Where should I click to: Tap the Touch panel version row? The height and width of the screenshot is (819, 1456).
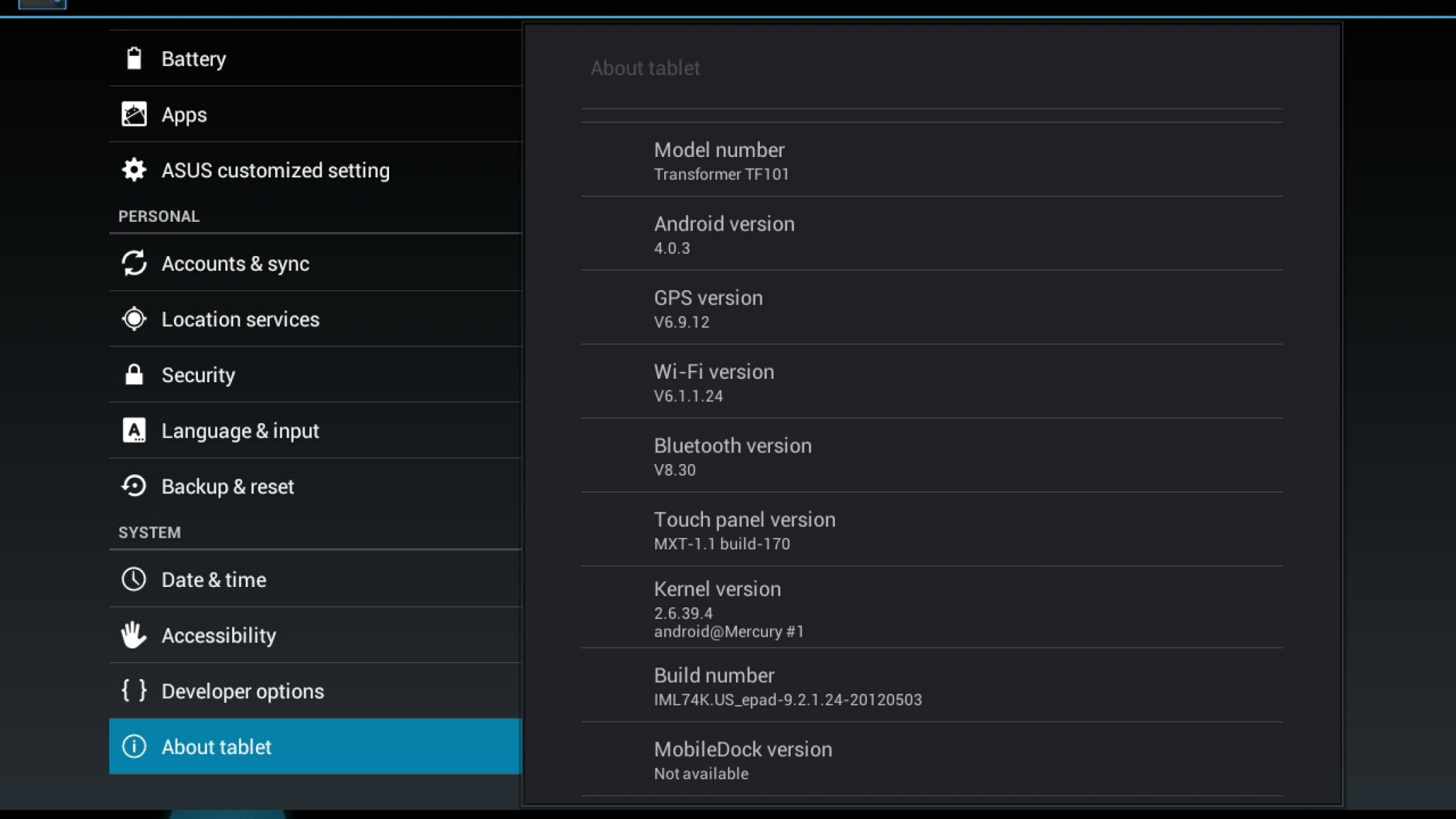(x=931, y=530)
